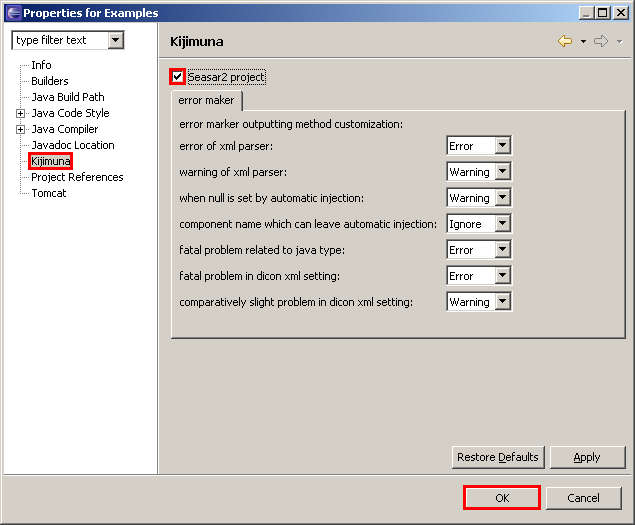Expand the Java Compiler tree node
This screenshot has width=635, height=525.
click(x=20, y=129)
